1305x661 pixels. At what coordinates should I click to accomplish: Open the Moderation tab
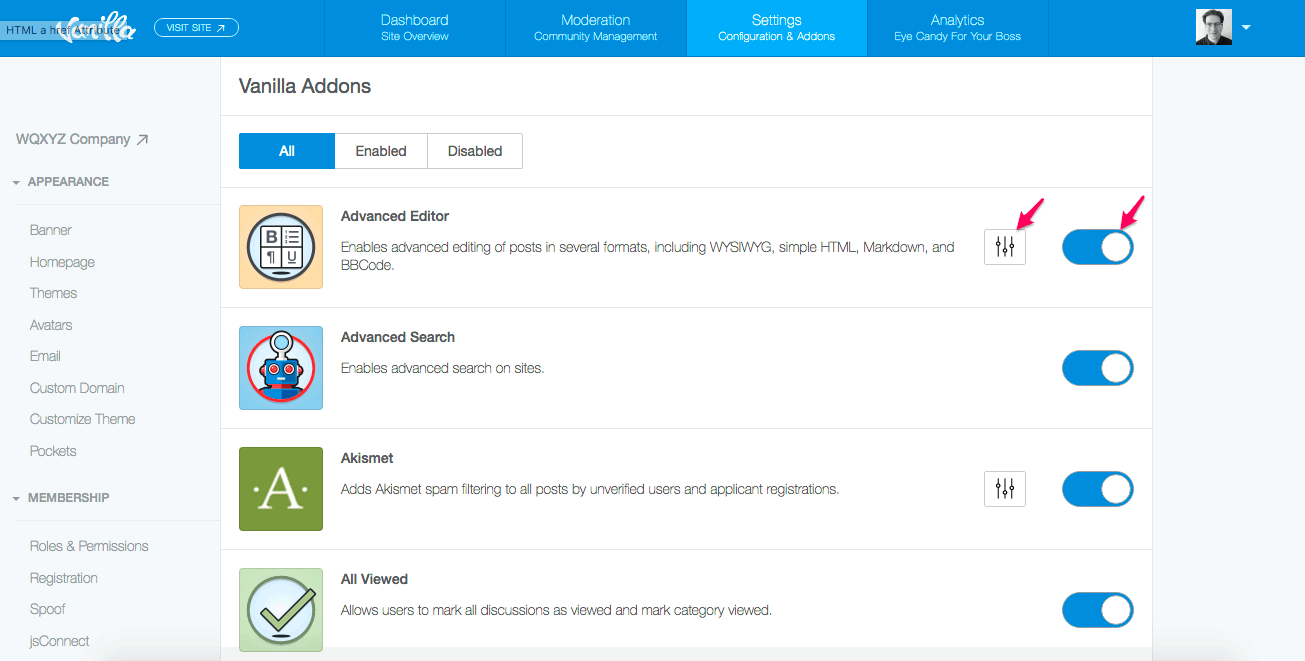click(595, 28)
